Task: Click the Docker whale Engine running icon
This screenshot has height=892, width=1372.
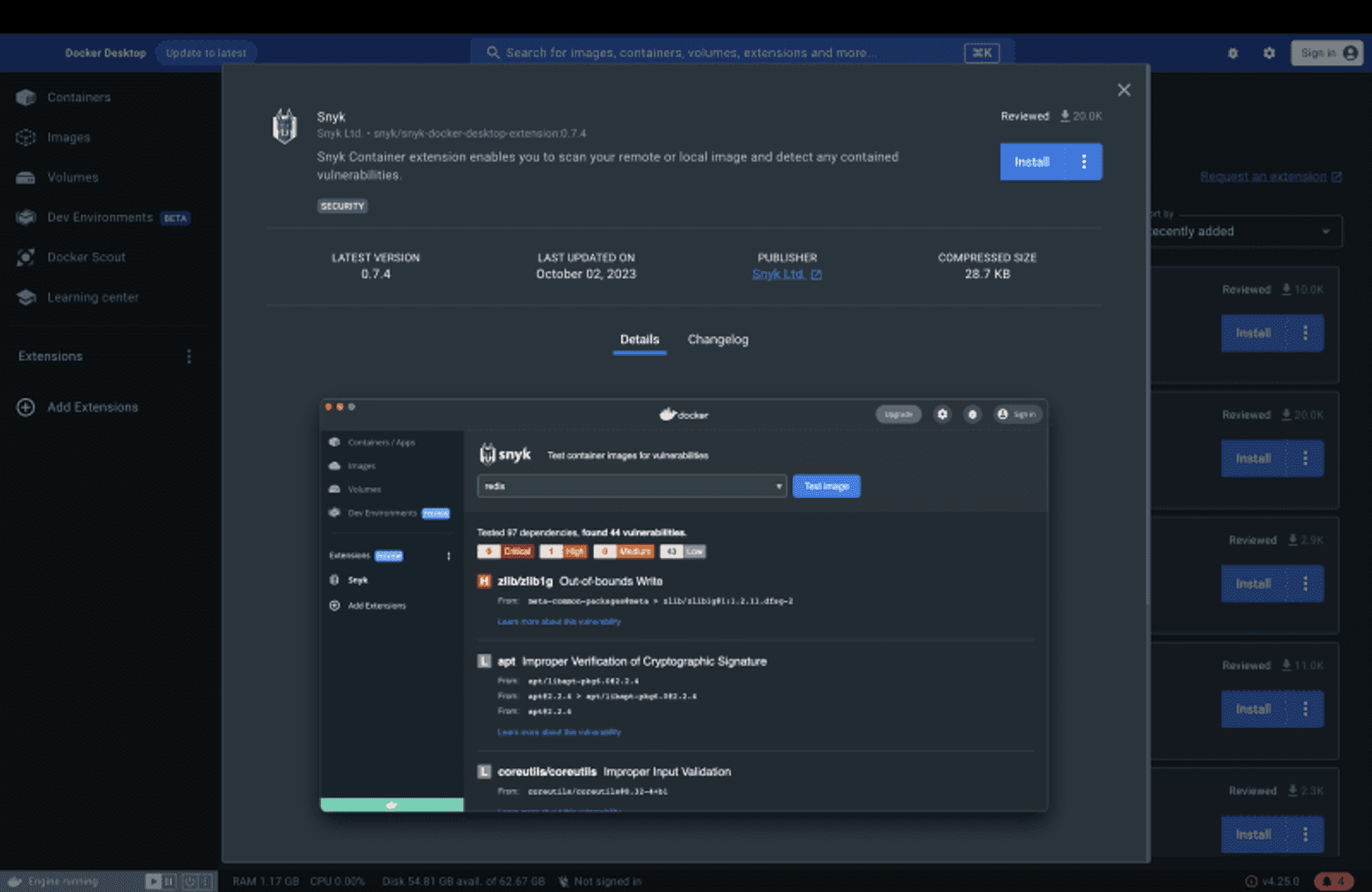Action: click(x=15, y=882)
